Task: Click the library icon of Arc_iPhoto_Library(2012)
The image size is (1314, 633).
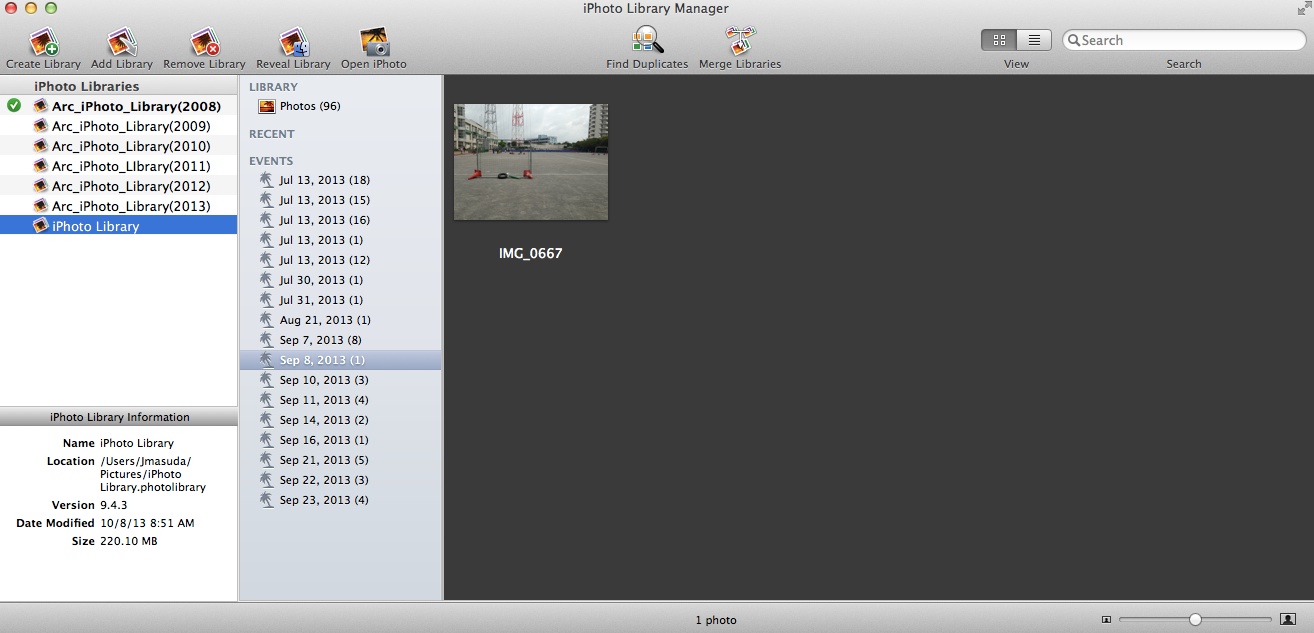Action: click(41, 186)
